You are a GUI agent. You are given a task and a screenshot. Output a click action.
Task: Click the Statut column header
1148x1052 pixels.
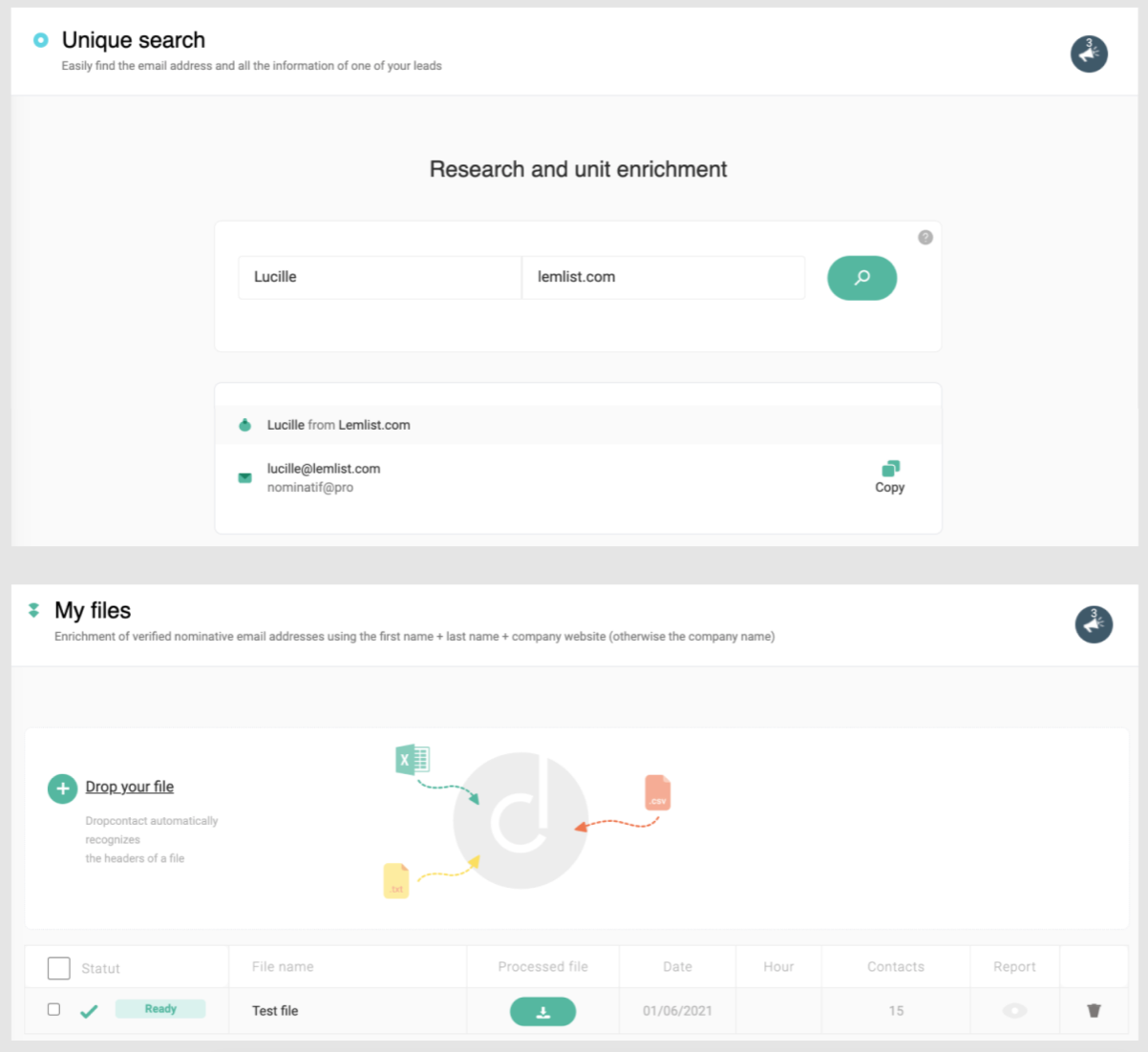100,968
